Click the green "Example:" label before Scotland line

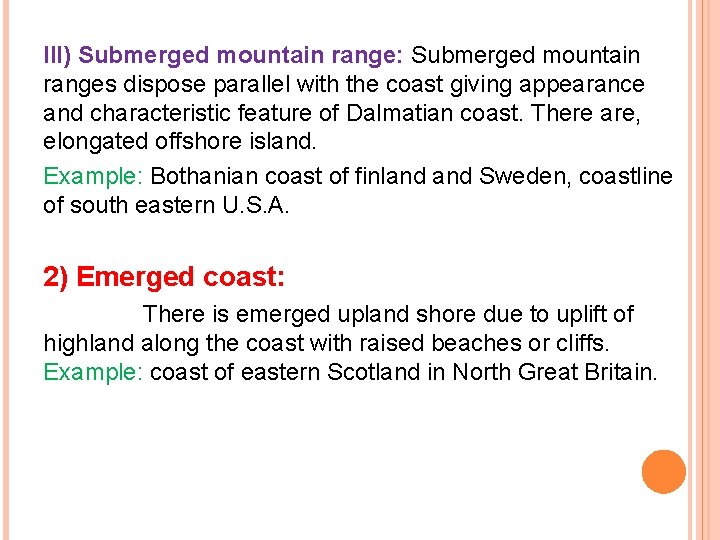94,373
